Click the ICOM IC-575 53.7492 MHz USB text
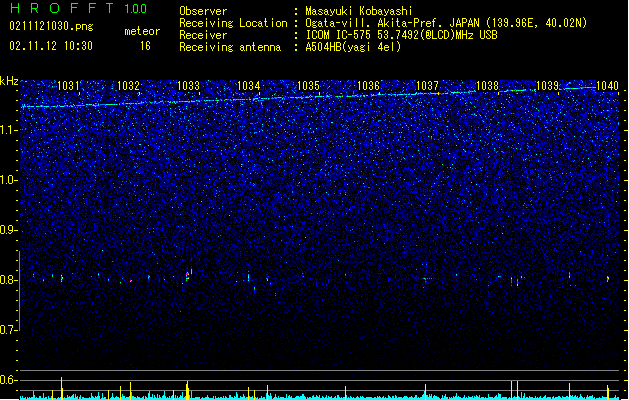The height and width of the screenshot is (400, 629). click(x=402, y=35)
